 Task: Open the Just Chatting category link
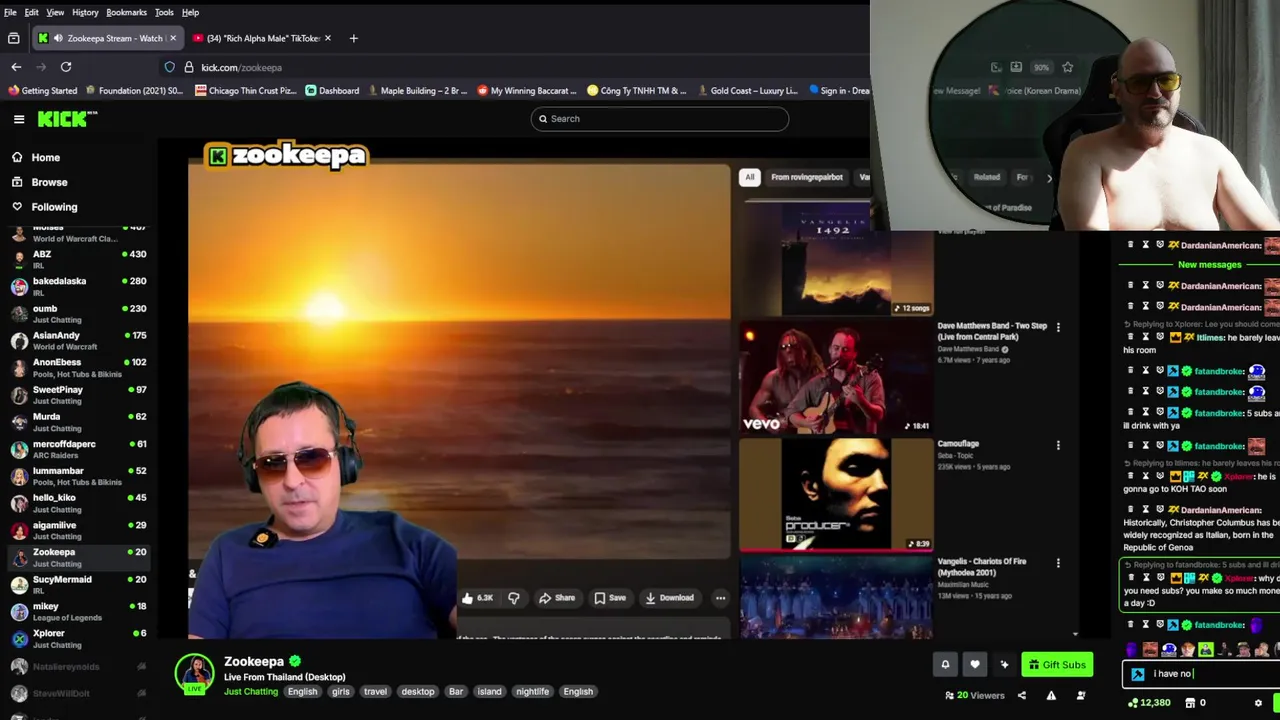point(251,691)
